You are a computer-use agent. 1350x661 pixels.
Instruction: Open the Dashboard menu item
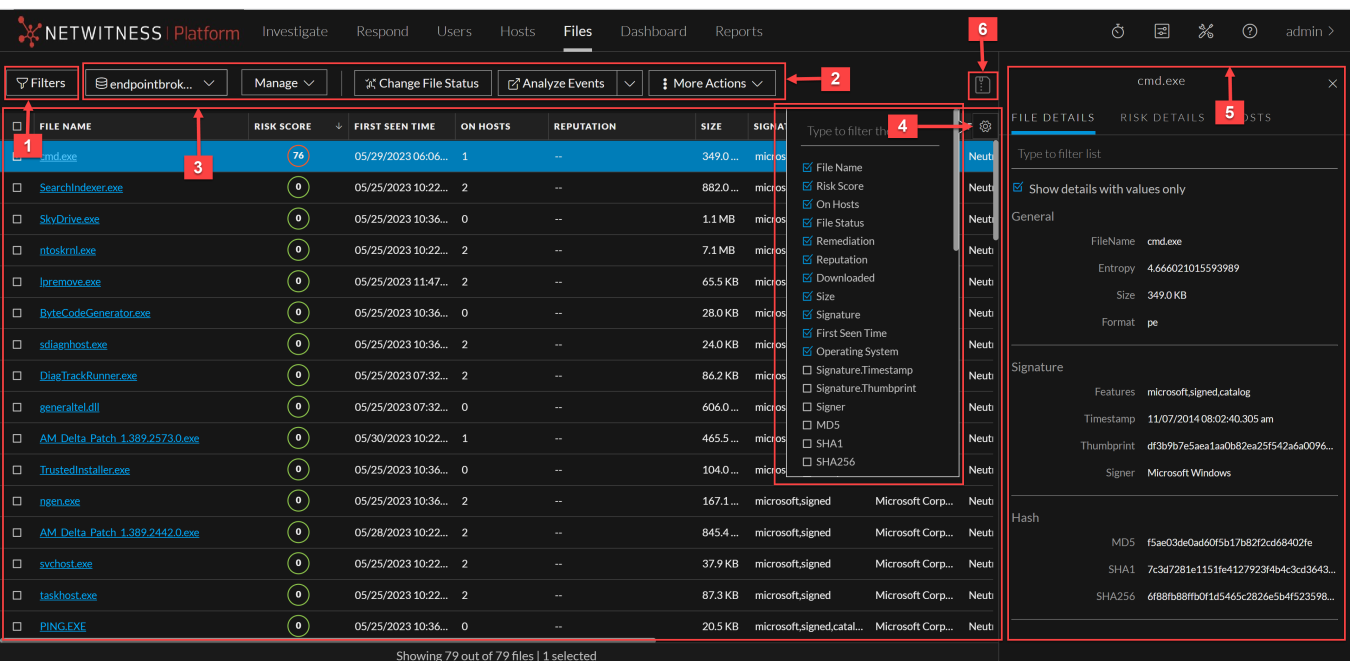pyautogui.click(x=653, y=31)
